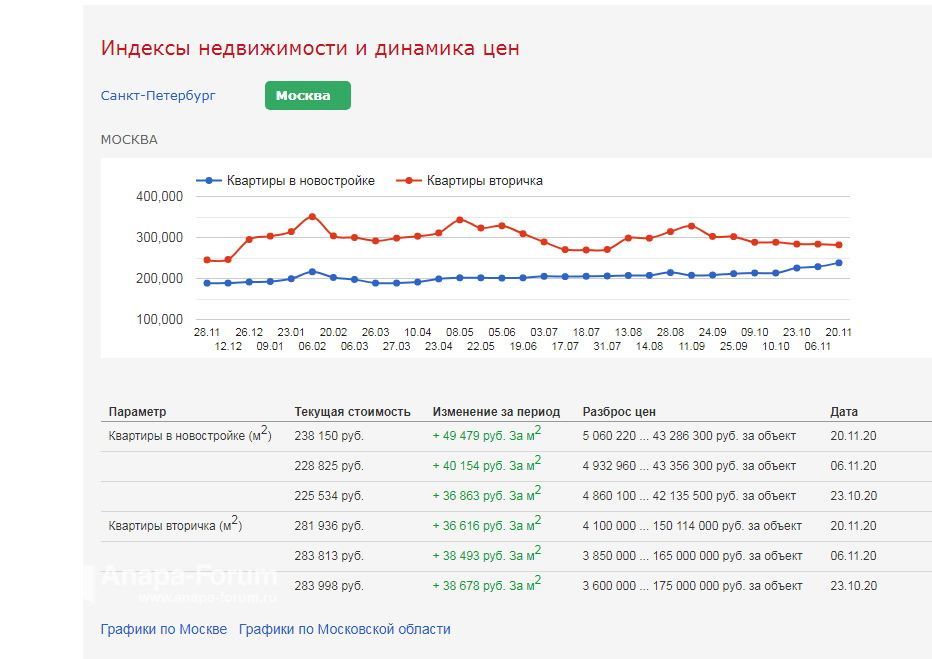932x659 pixels.
Task: Click the heading "Индексы недвижимости и динамика цен"
Action: pyautogui.click(x=309, y=47)
